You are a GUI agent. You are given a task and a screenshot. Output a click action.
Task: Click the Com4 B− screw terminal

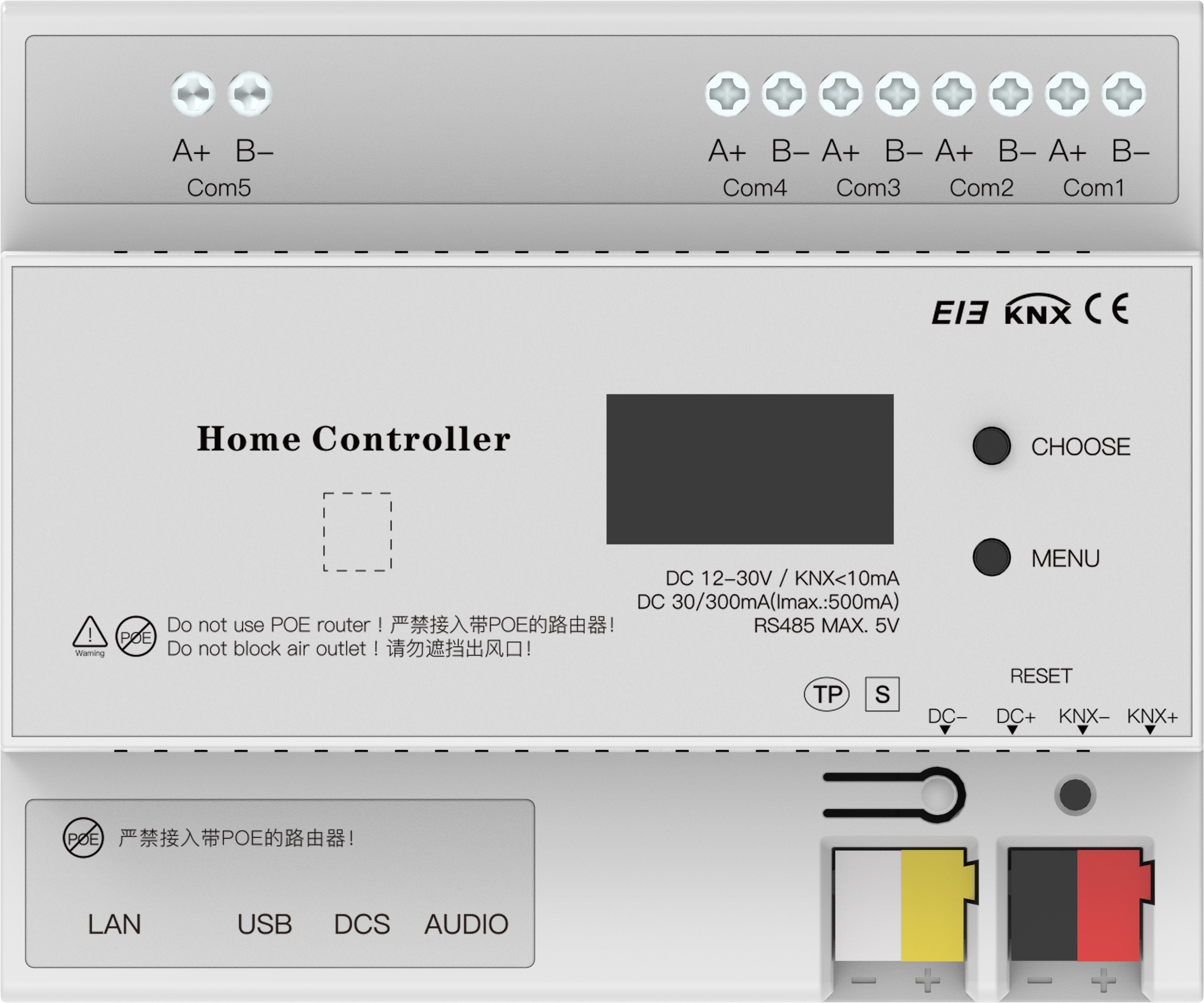784,94
